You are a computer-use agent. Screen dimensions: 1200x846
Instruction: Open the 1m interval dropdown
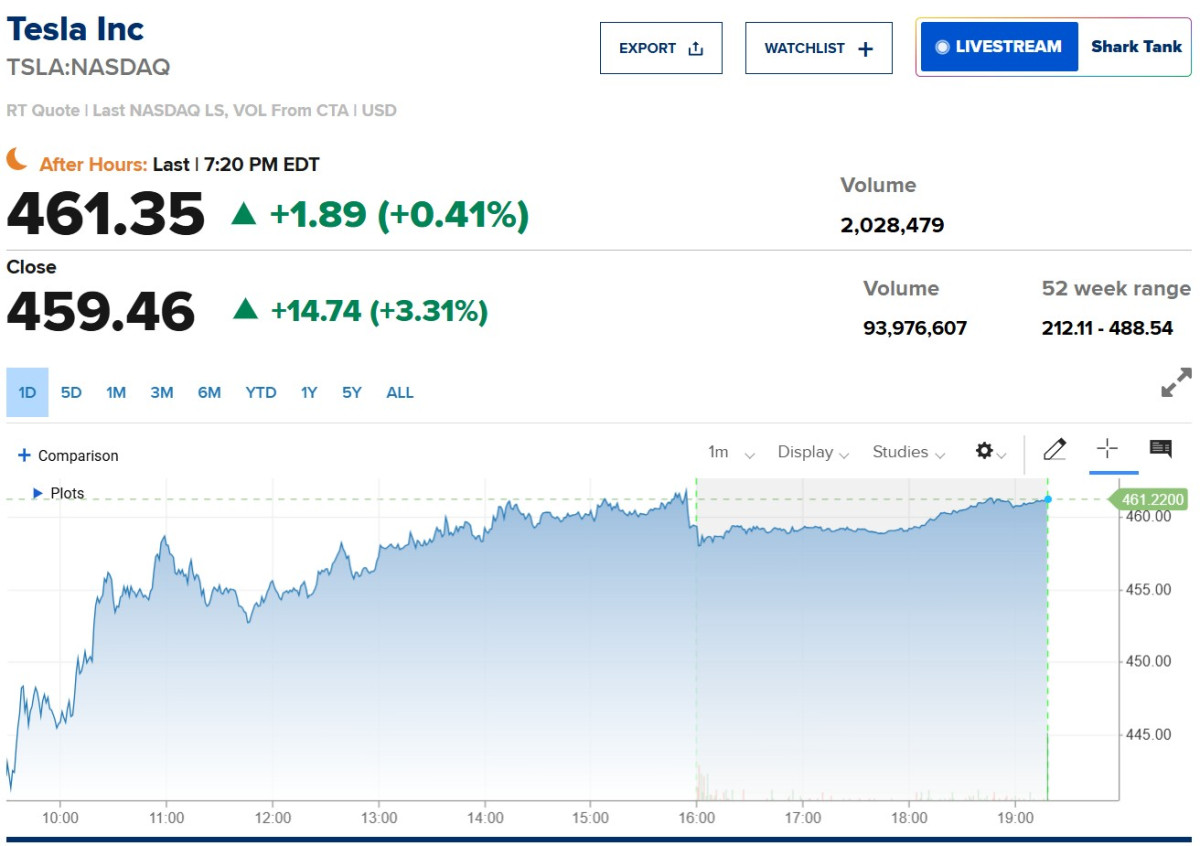731,452
